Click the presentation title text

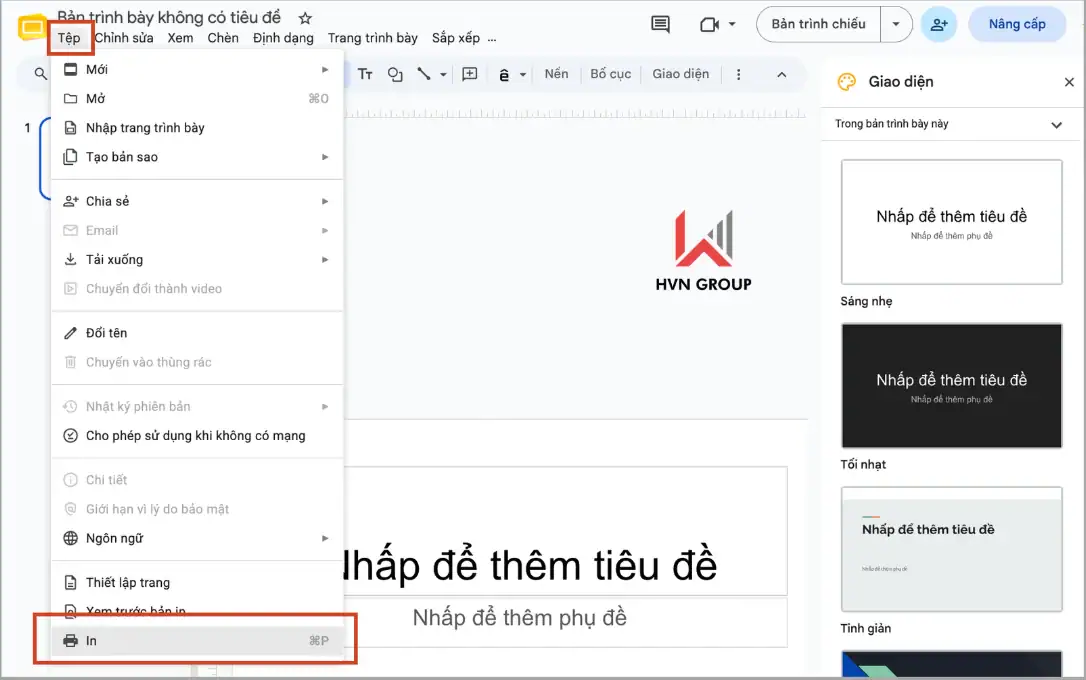click(169, 17)
